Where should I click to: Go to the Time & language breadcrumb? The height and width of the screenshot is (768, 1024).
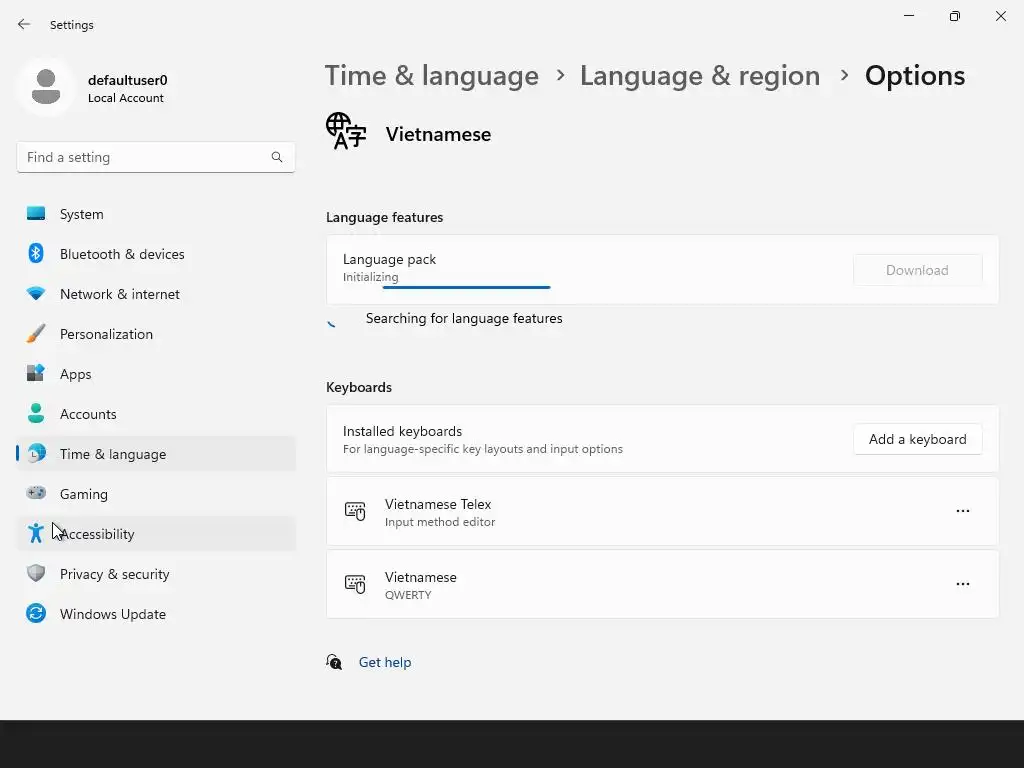click(x=431, y=76)
